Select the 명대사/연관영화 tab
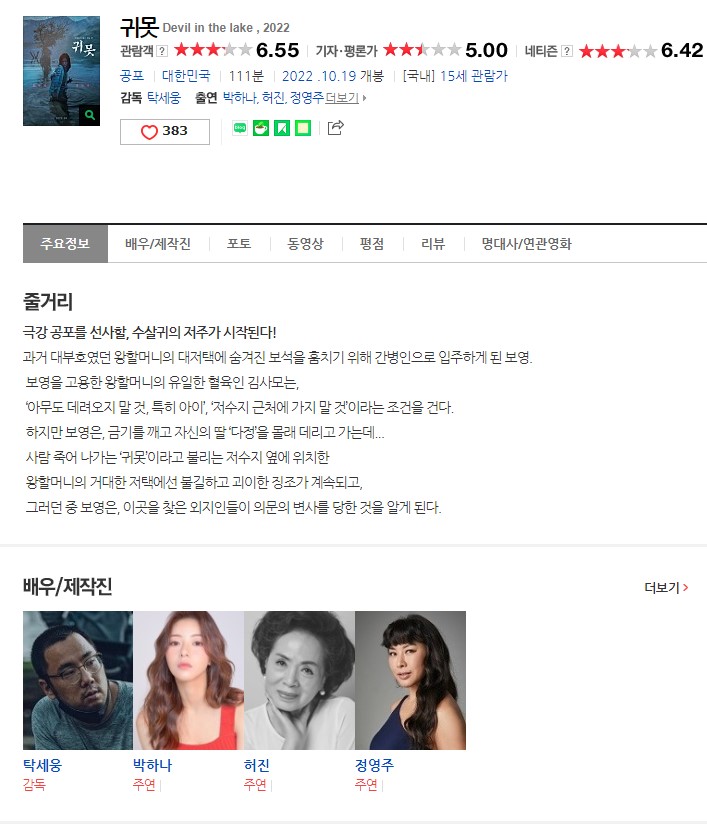707x829 pixels. (527, 244)
